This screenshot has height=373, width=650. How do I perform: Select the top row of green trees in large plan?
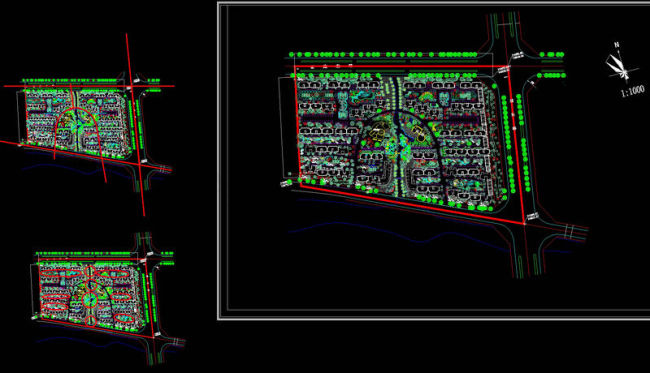coord(383,54)
